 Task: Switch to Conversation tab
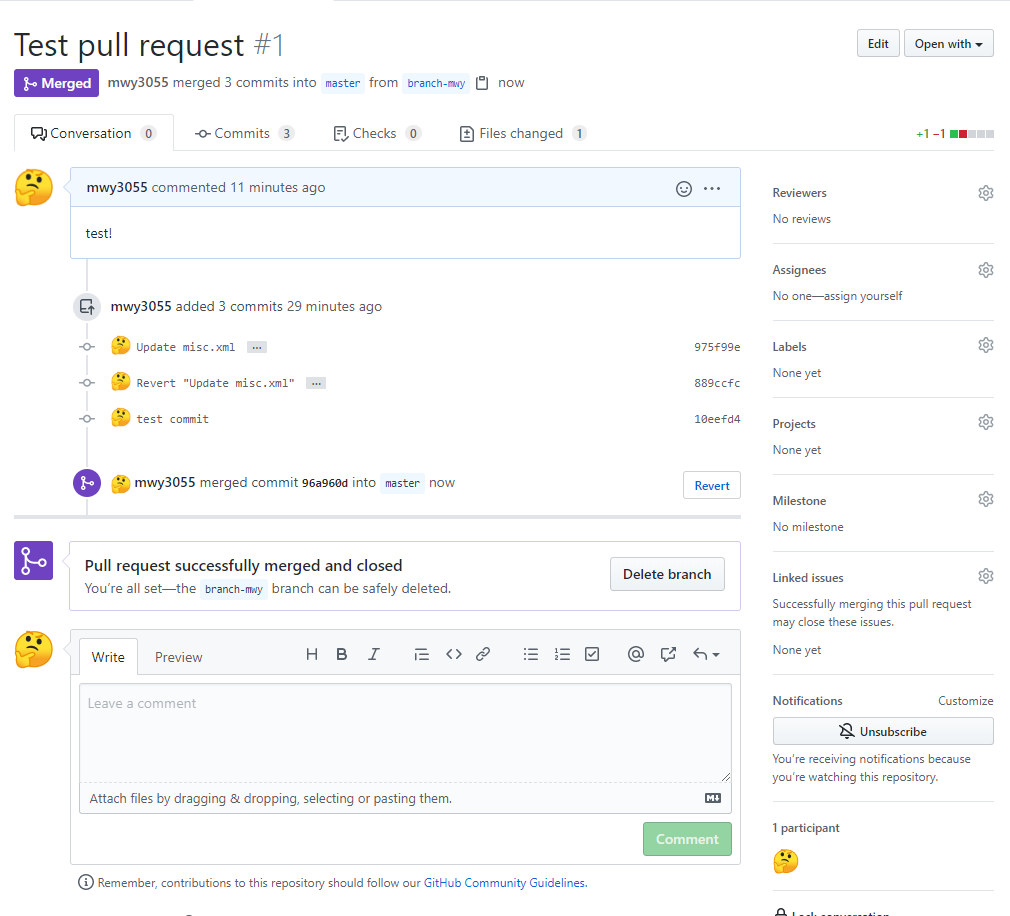coord(93,133)
